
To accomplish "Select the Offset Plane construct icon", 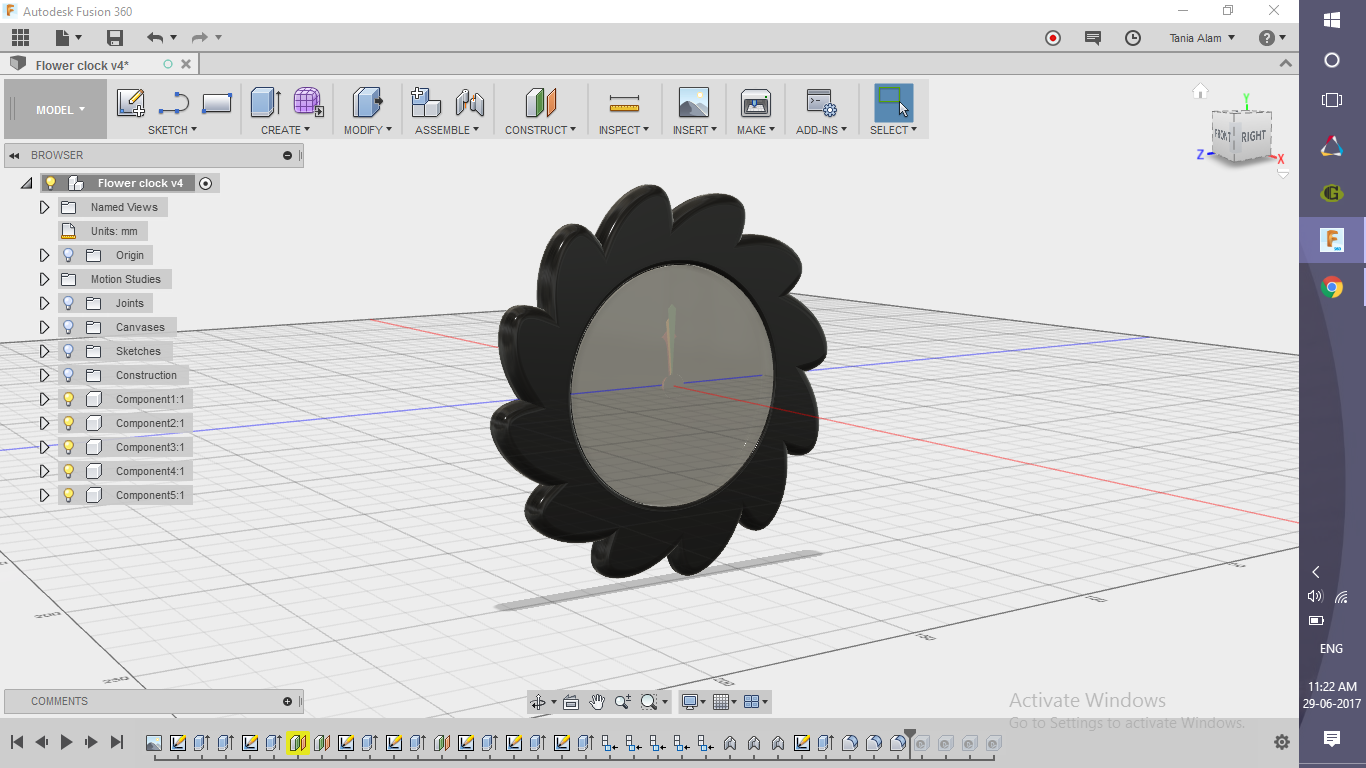I will tap(540, 102).
